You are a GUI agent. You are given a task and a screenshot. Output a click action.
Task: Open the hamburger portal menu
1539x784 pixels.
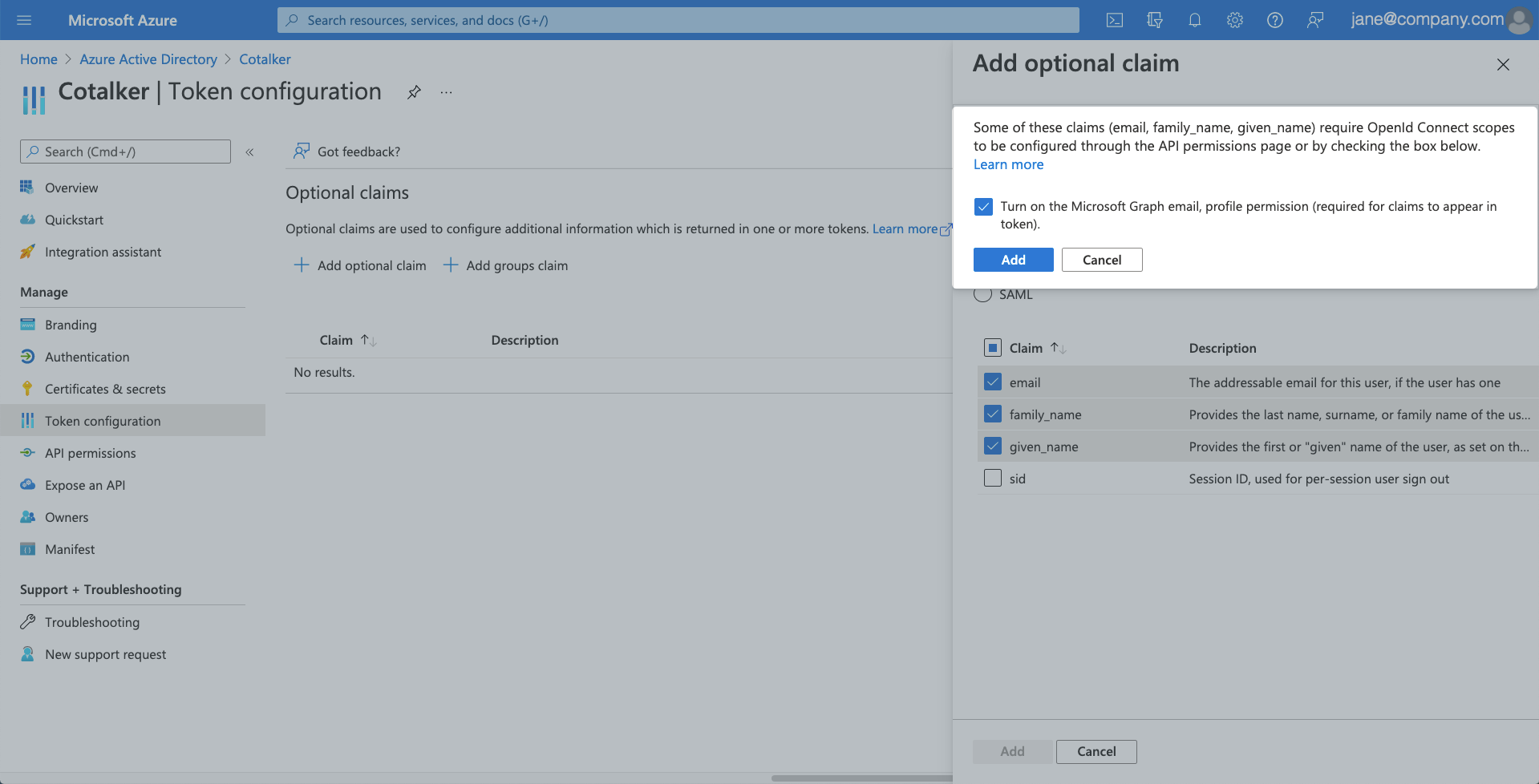(x=24, y=20)
